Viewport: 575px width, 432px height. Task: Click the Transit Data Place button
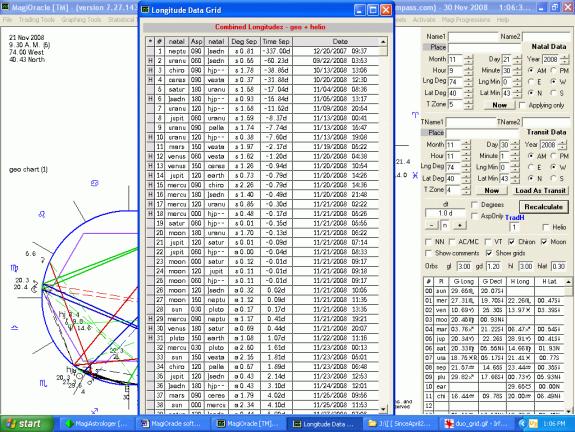pyautogui.click(x=433, y=133)
